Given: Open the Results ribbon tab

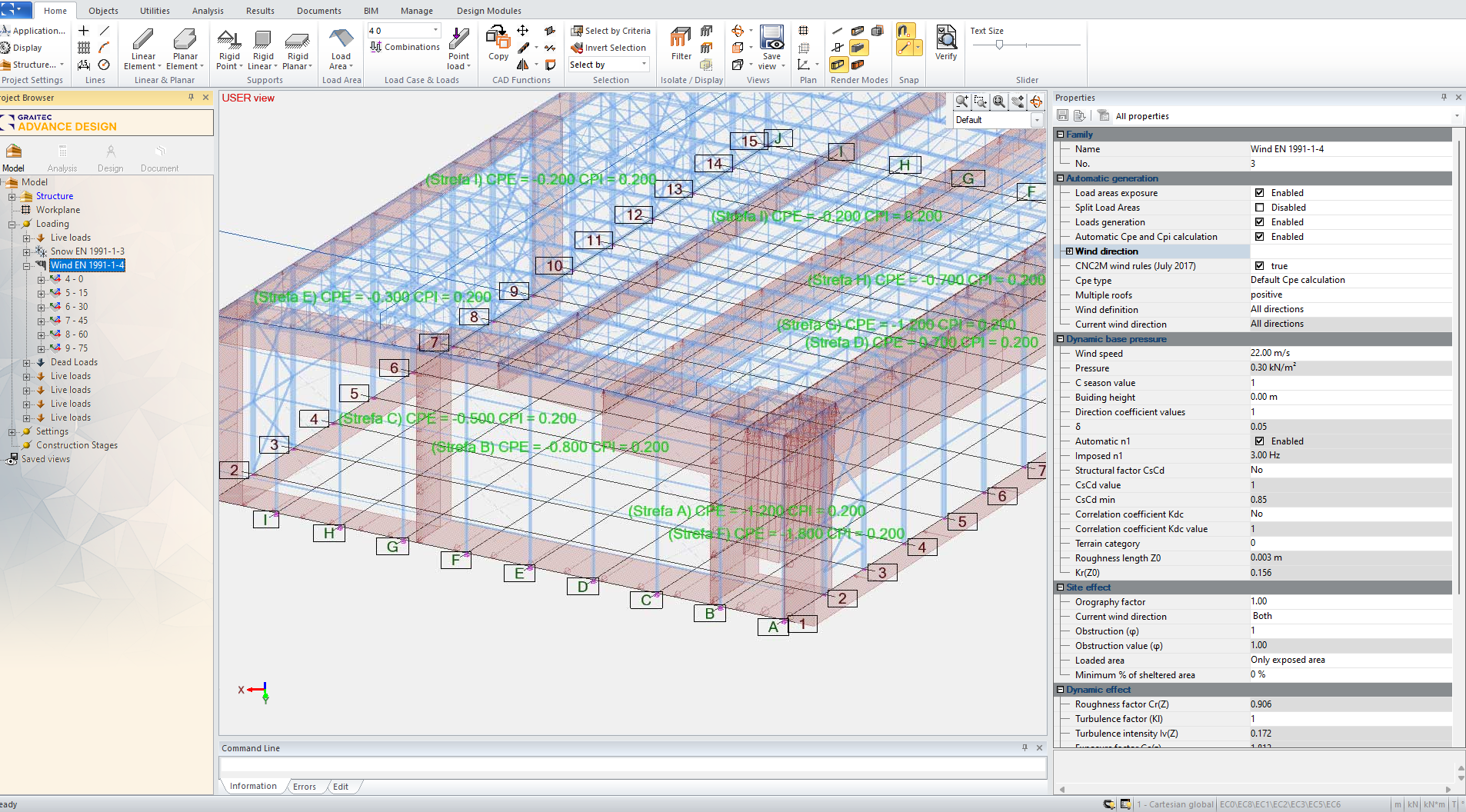Looking at the screenshot, I should click(260, 11).
